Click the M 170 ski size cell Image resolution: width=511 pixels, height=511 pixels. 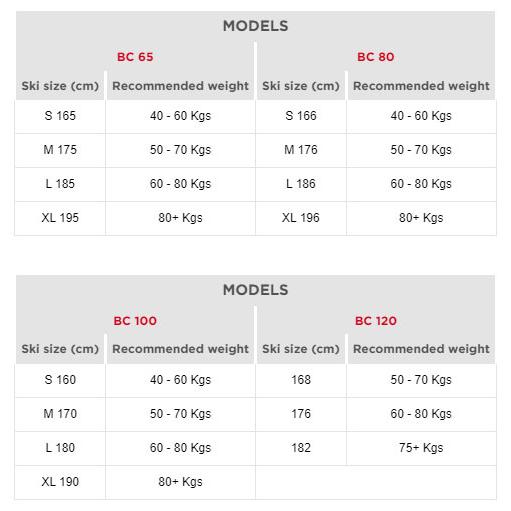pyautogui.click(x=60, y=414)
